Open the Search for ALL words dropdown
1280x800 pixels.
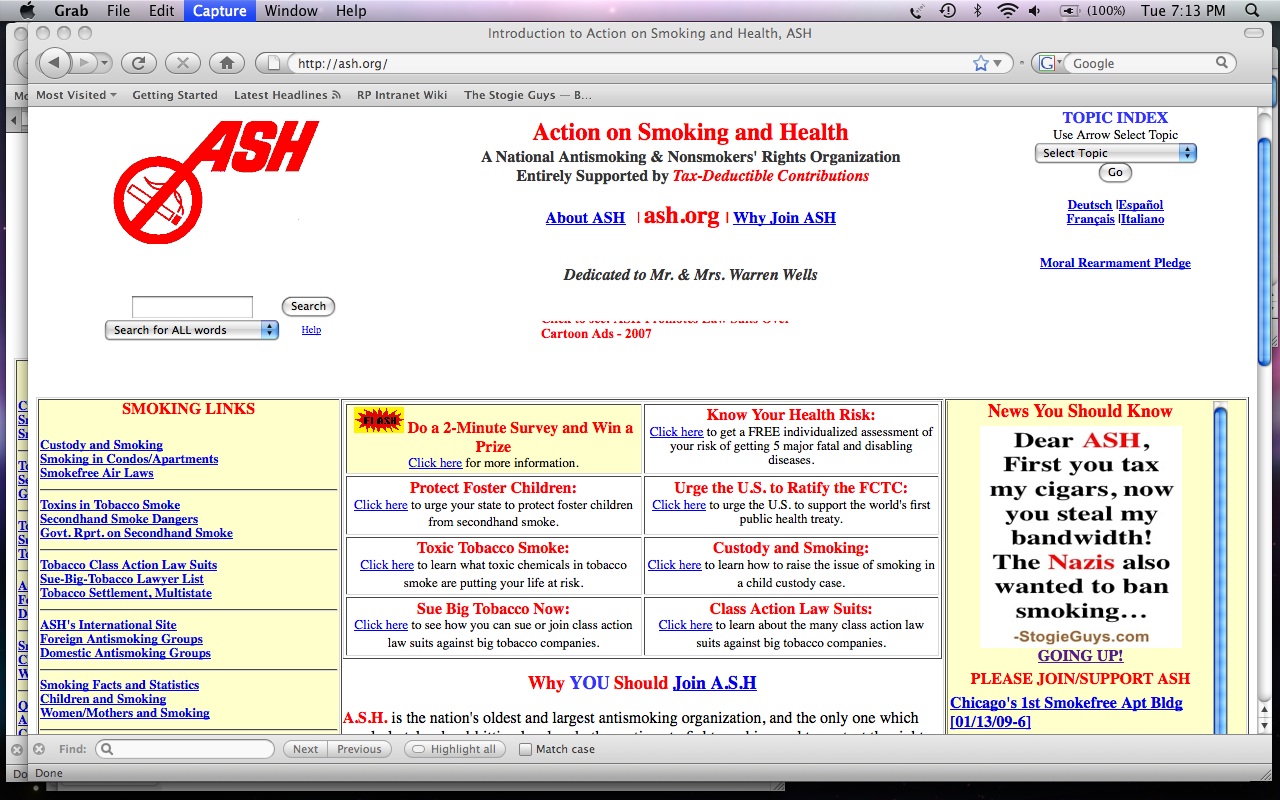coord(192,330)
